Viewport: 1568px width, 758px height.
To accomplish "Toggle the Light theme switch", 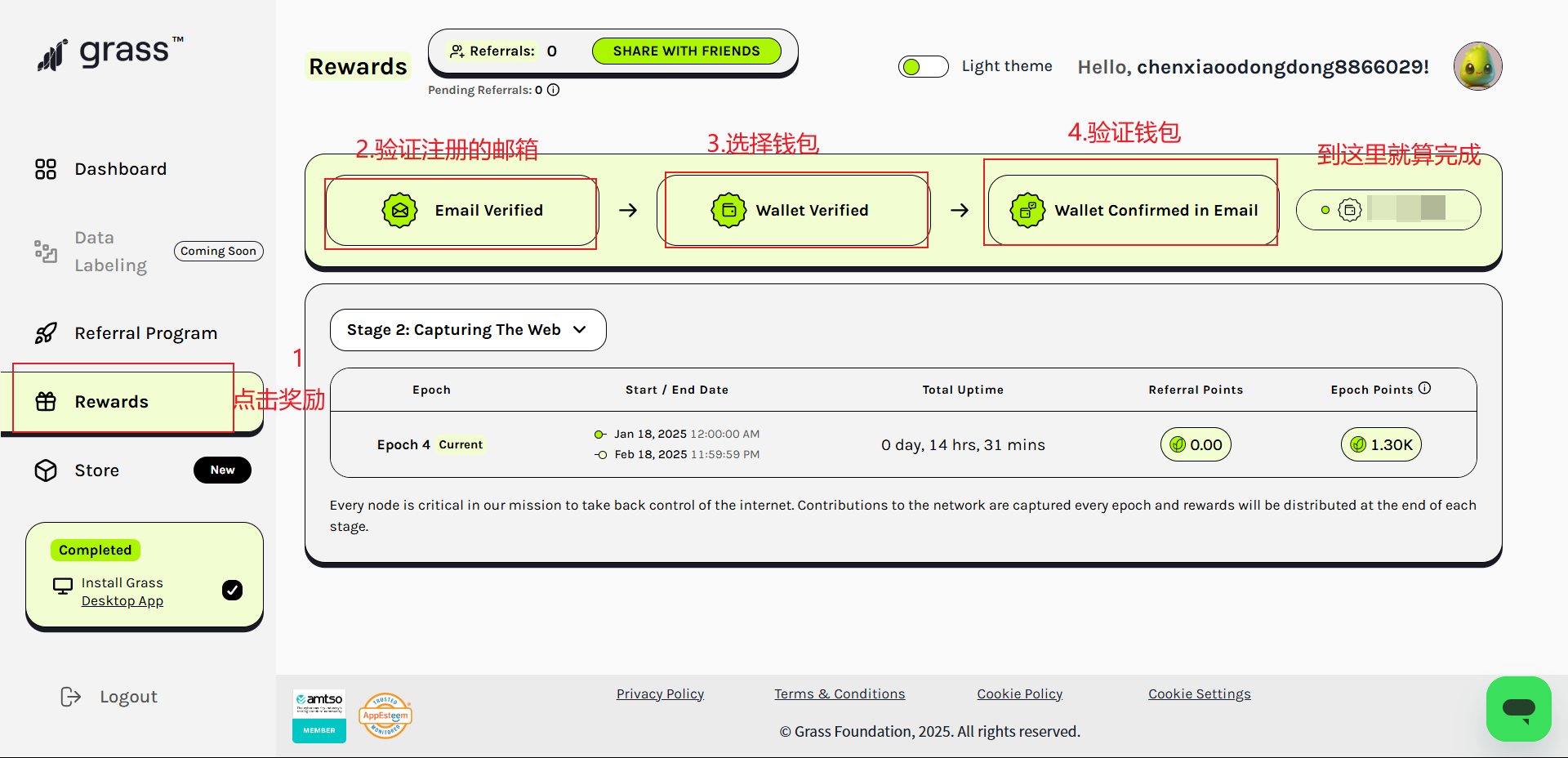I will click(x=923, y=66).
